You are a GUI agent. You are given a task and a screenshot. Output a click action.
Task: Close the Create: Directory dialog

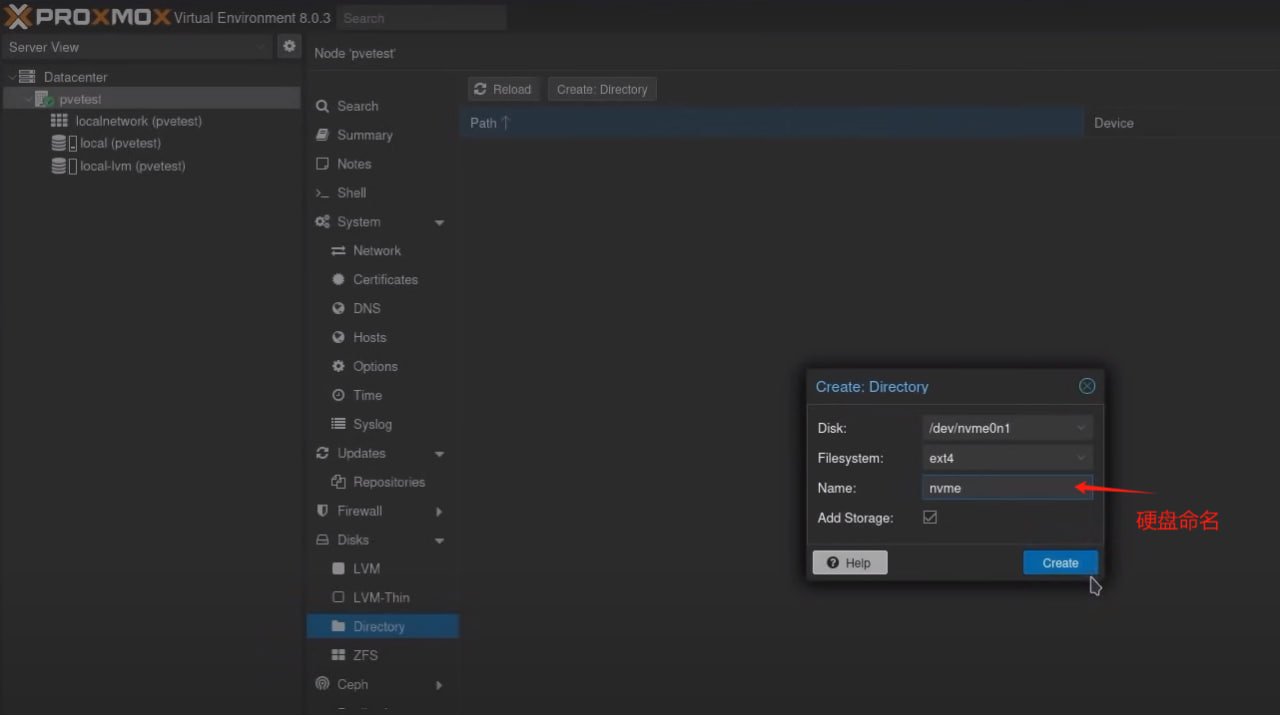(1087, 386)
